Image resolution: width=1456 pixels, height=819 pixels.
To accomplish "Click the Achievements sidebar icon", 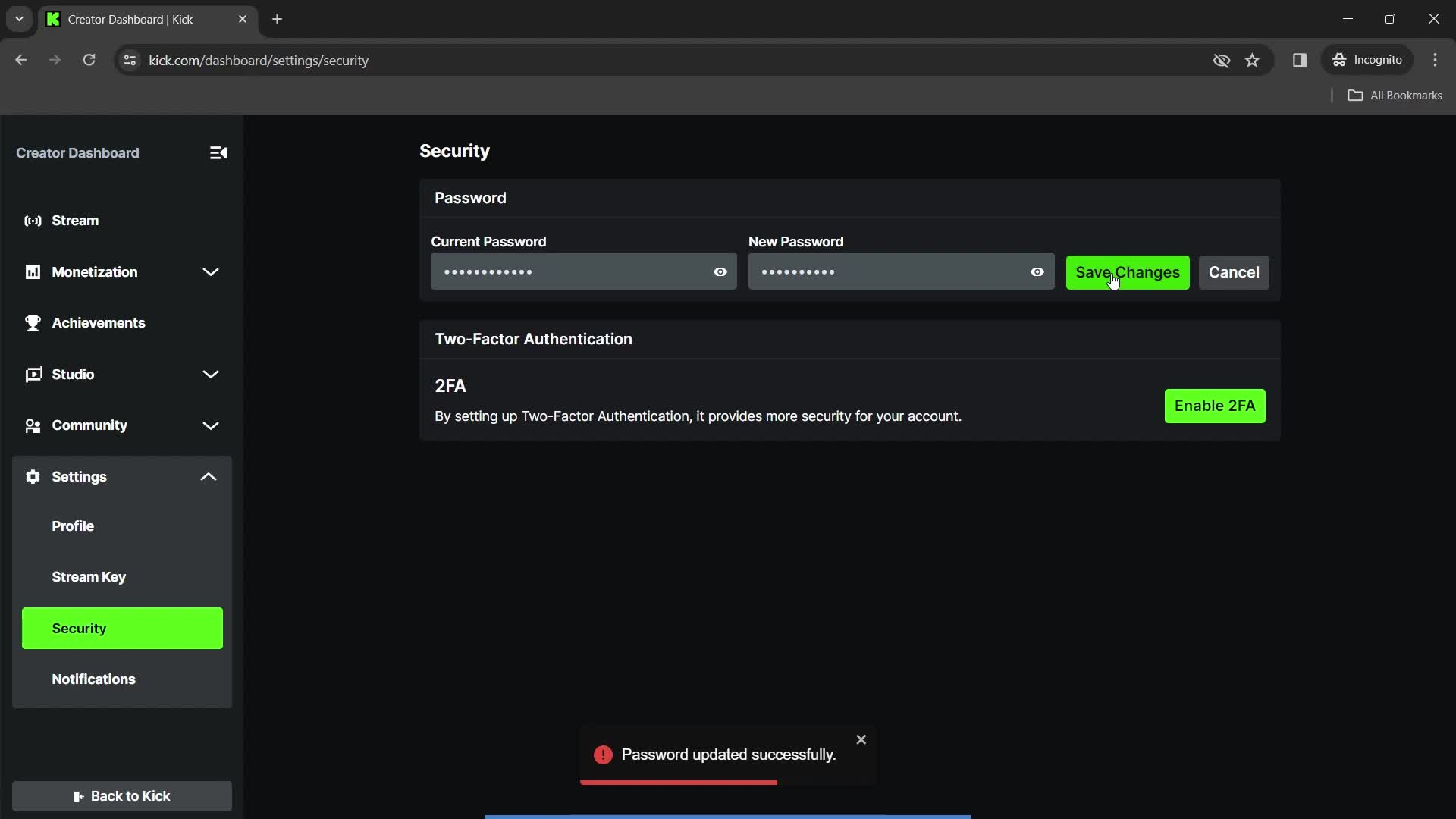I will click(32, 322).
